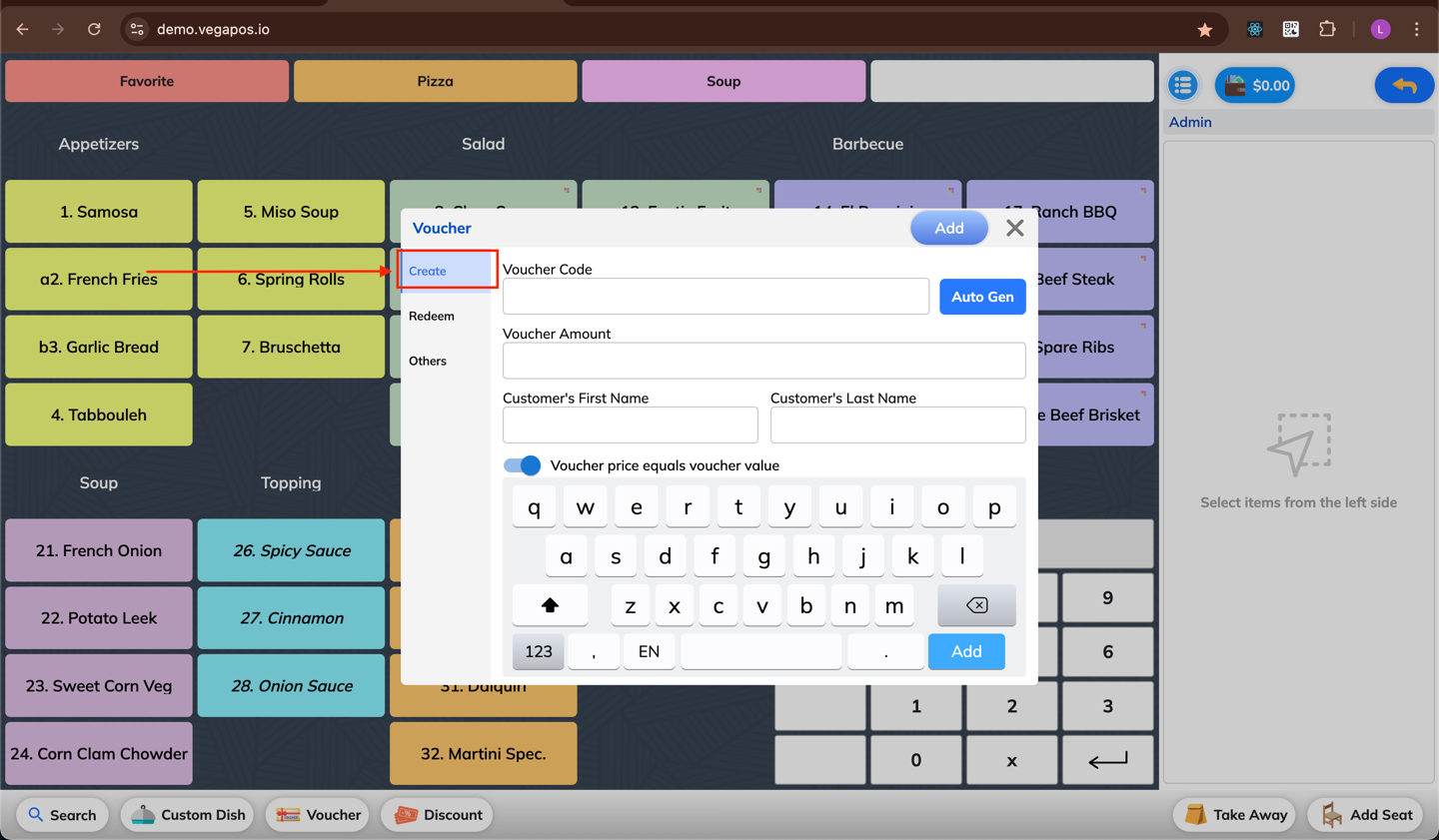Screen dimensions: 1439x840
Task: Select a2. French Fries item
Action: coord(99,280)
